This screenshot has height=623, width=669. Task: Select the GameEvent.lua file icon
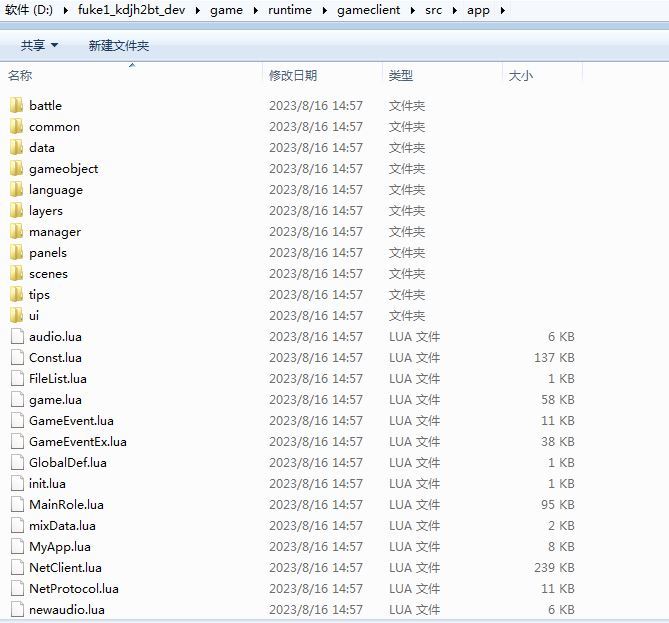coord(16,420)
